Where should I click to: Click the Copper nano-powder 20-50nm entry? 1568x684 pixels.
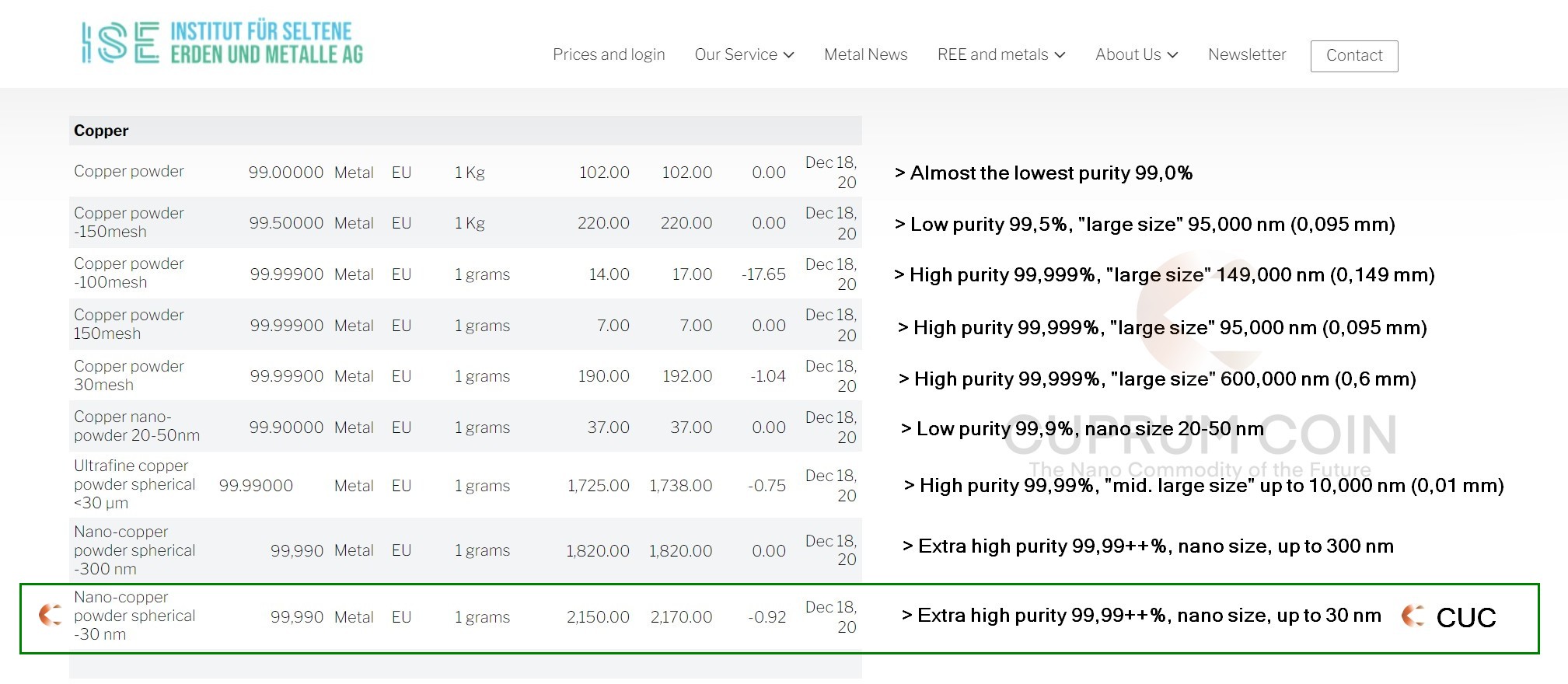pos(136,426)
